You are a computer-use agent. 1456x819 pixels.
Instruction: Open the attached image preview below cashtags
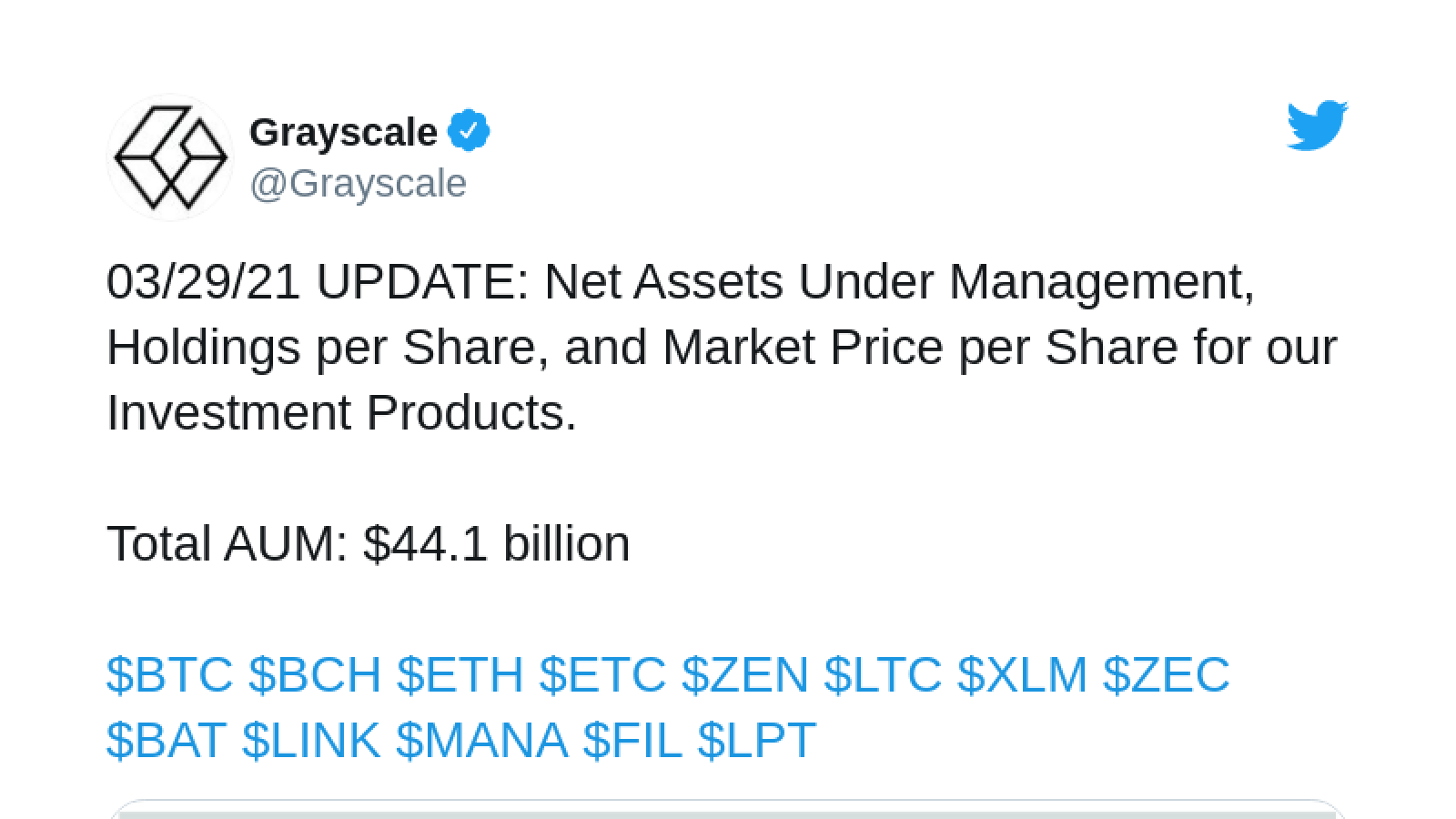727,809
